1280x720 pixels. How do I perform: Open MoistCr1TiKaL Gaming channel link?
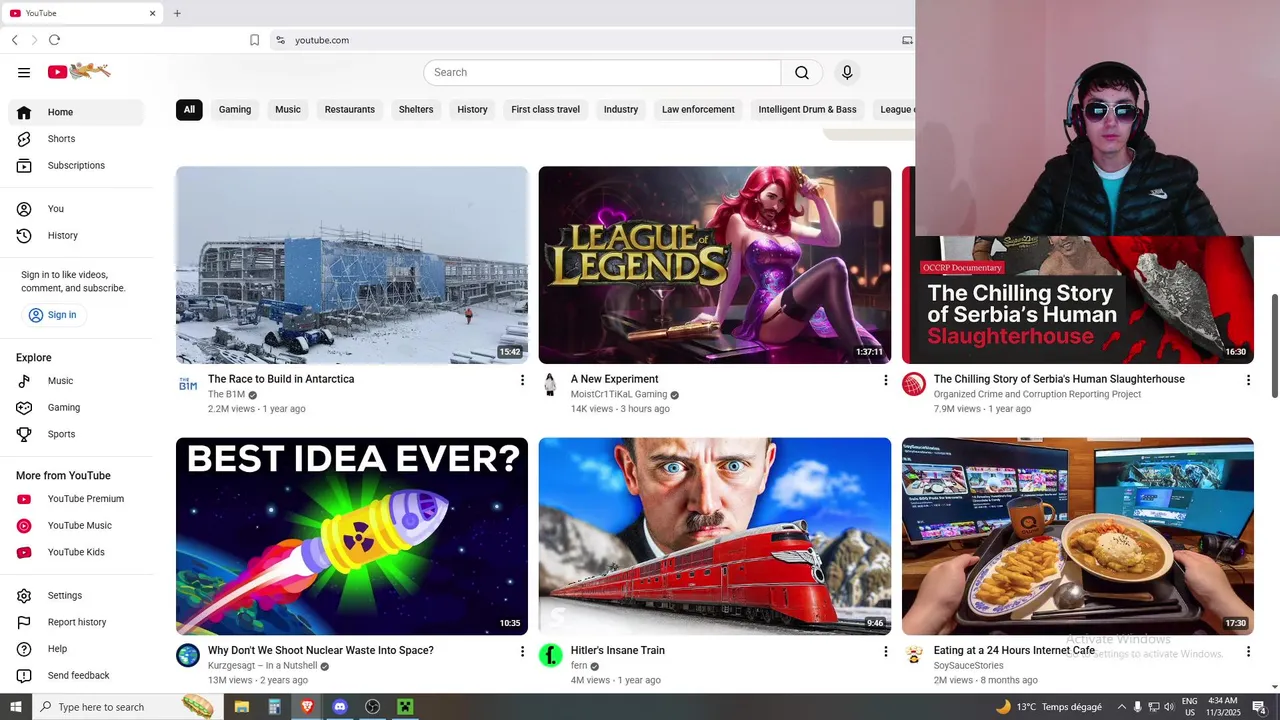click(x=619, y=395)
